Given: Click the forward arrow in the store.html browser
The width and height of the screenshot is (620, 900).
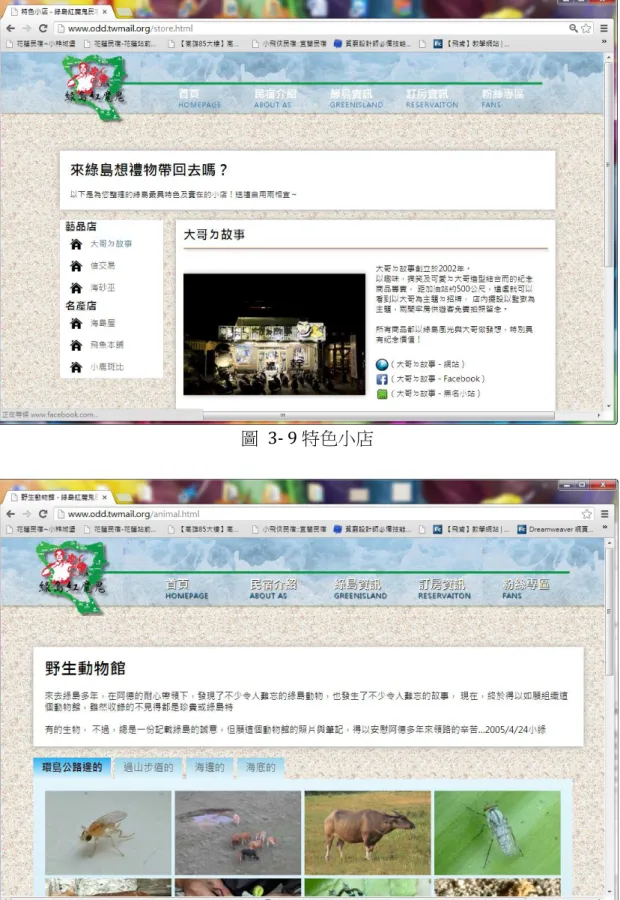Looking at the screenshot, I should pyautogui.click(x=26, y=28).
